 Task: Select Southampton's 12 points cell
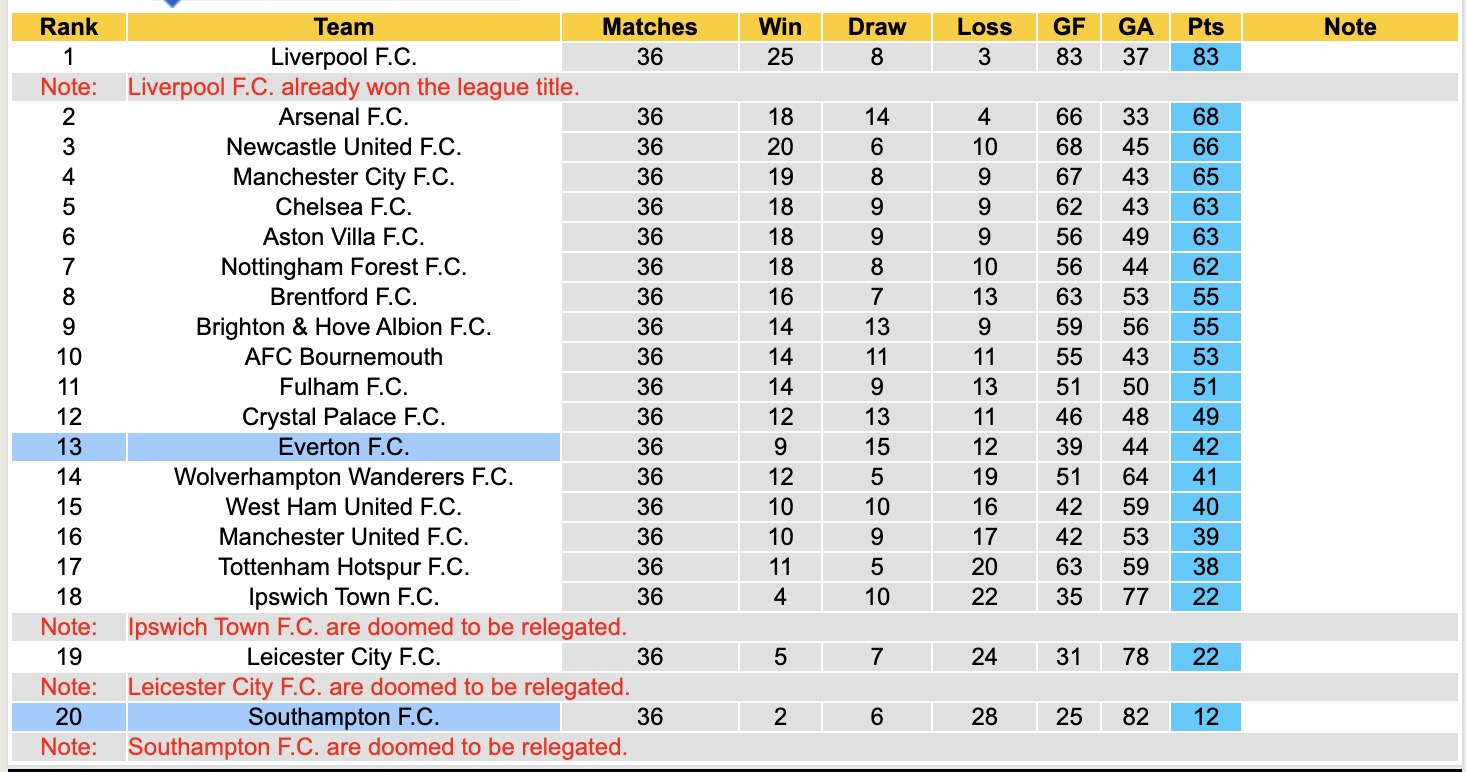[1205, 717]
